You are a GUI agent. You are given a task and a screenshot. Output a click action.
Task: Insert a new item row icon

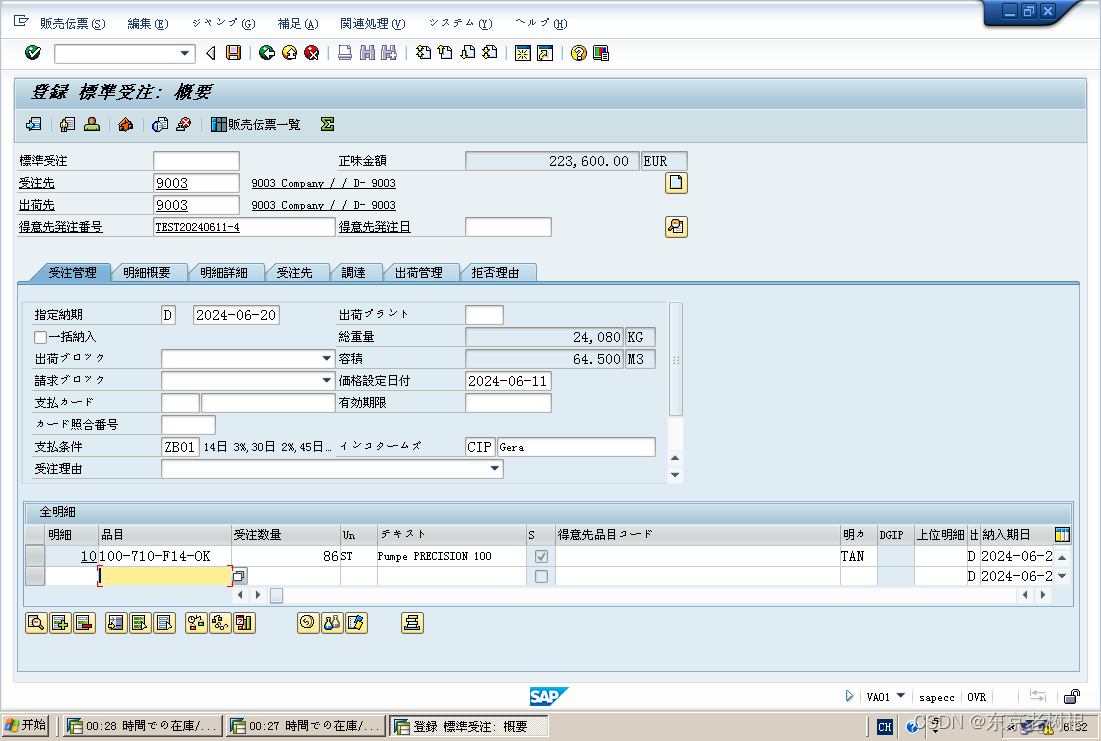pyautogui.click(x=60, y=622)
